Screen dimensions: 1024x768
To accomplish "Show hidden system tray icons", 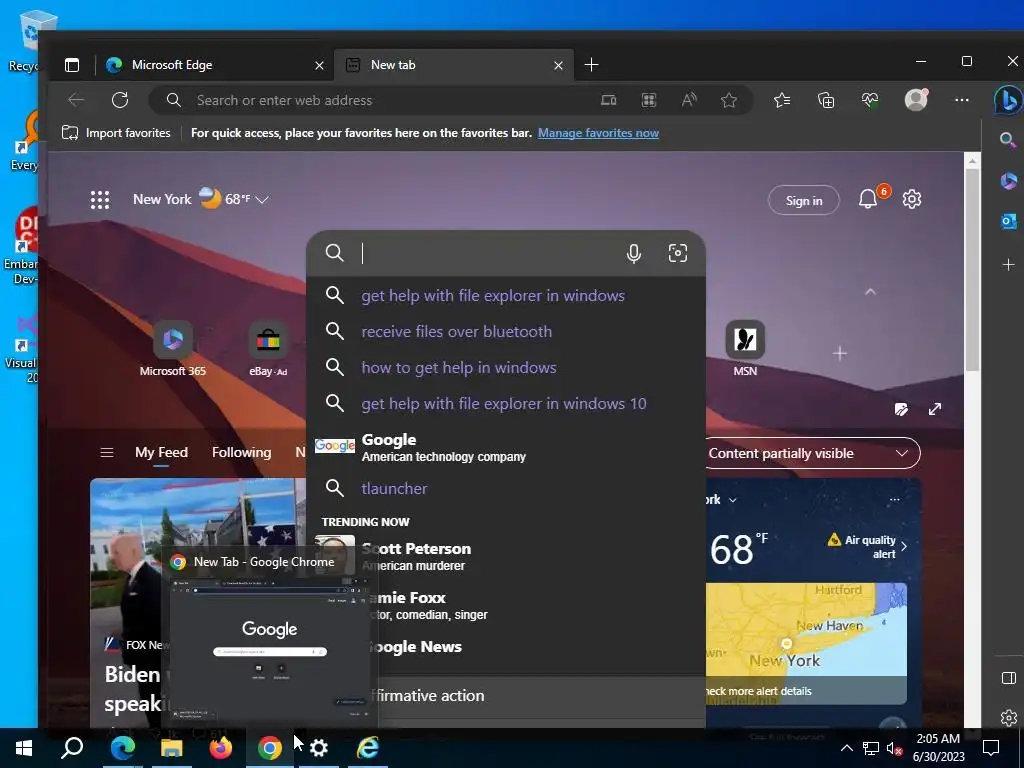I will pos(846,748).
